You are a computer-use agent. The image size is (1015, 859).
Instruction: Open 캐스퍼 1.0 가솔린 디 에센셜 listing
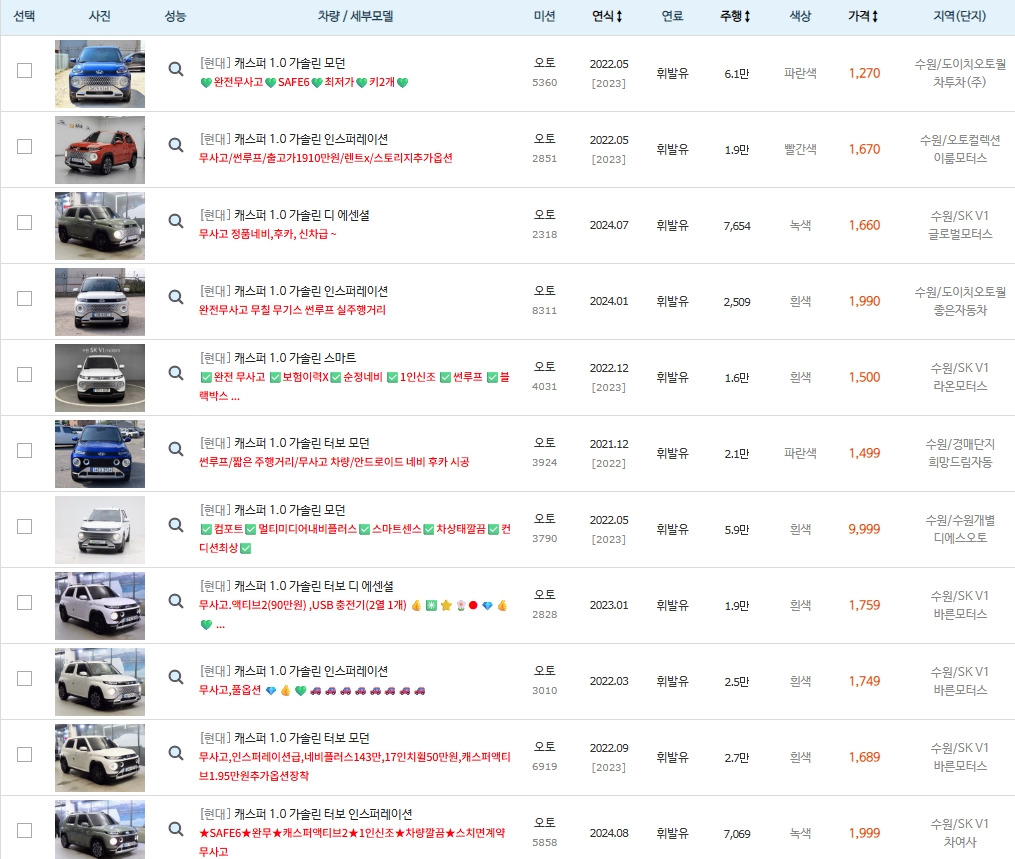[x=285, y=216]
